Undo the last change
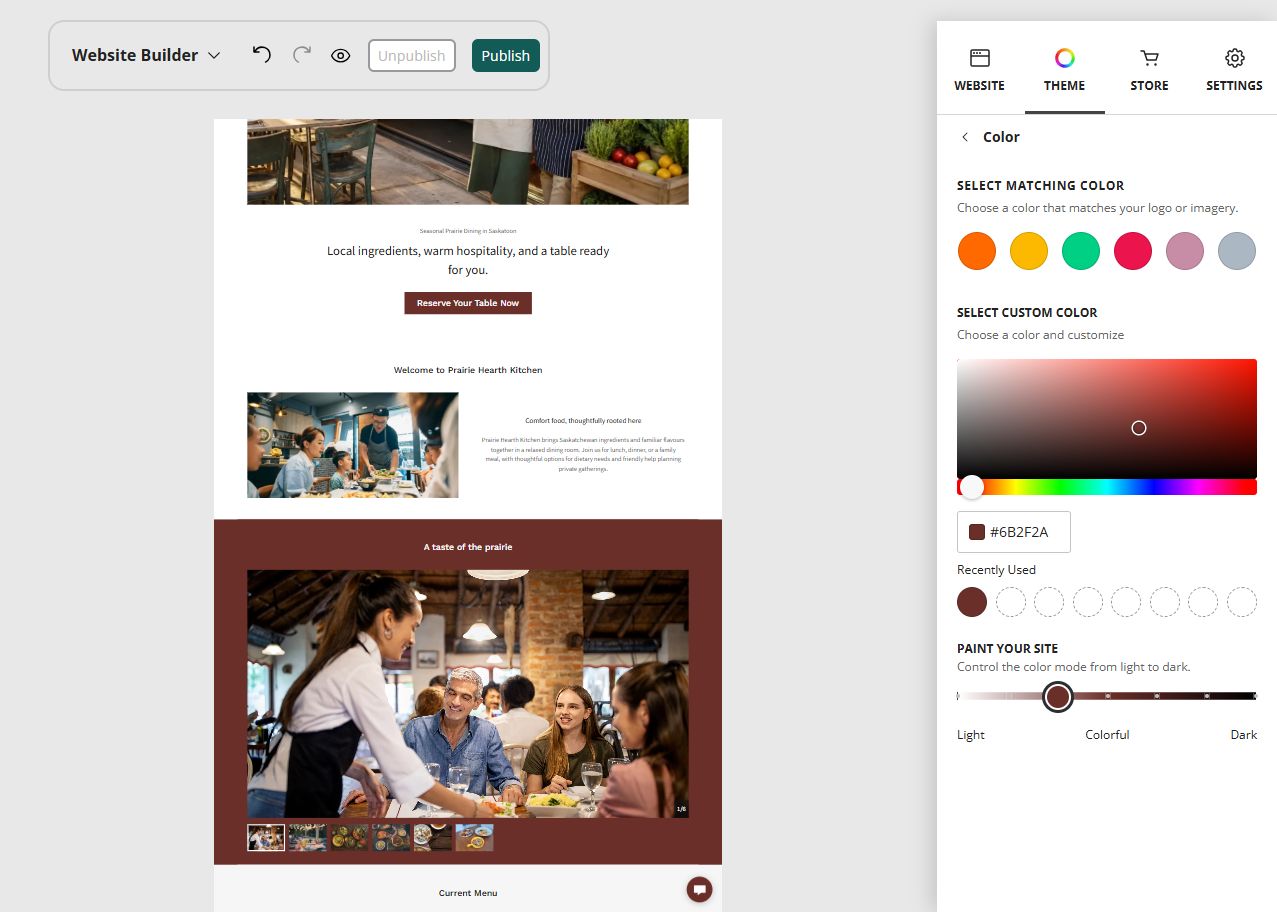The width and height of the screenshot is (1277, 912). coord(261,55)
